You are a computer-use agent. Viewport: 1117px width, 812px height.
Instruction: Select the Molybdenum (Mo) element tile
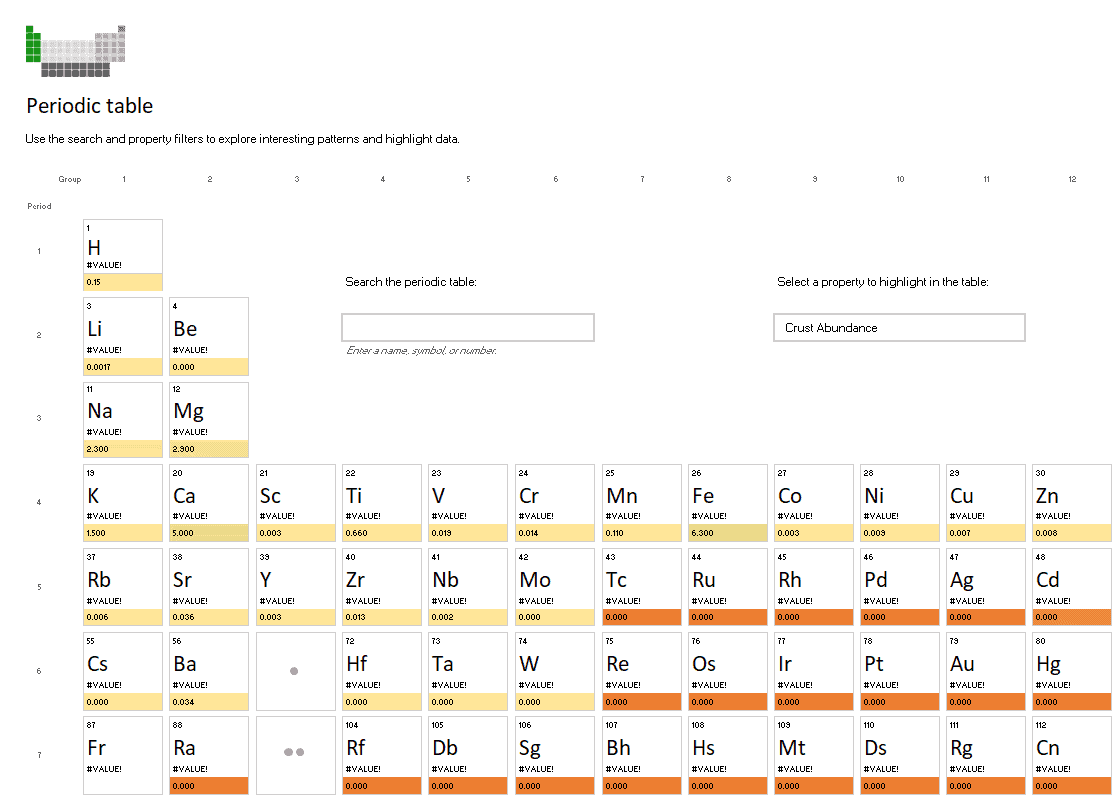(555, 587)
